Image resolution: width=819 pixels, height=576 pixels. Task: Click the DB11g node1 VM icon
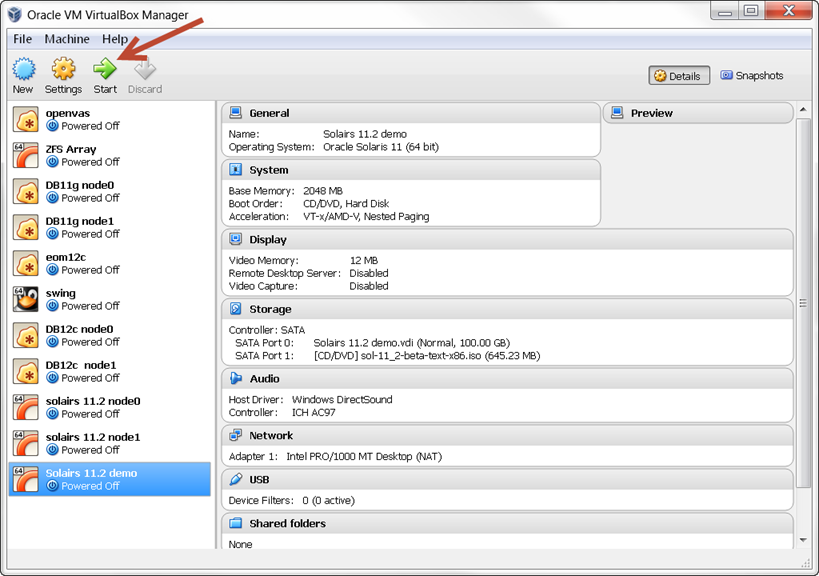pyautogui.click(x=26, y=228)
